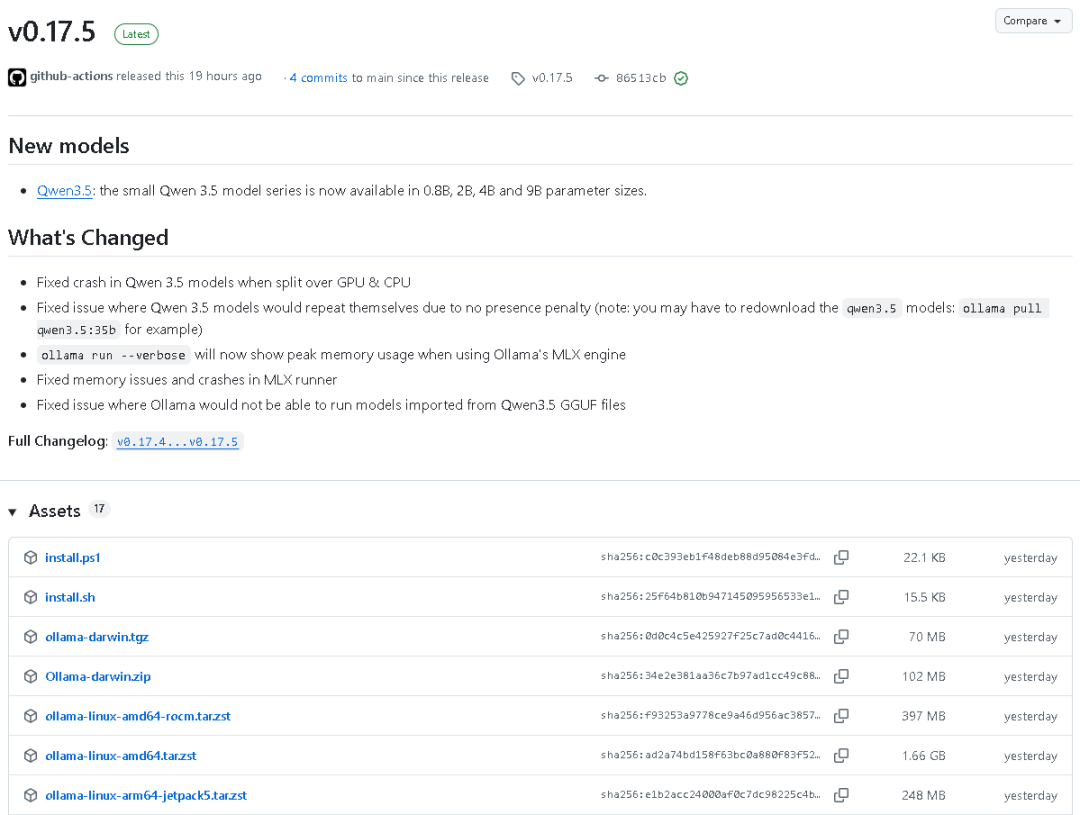
Task: Copy sha256 hash for install.ps1
Action: point(841,557)
